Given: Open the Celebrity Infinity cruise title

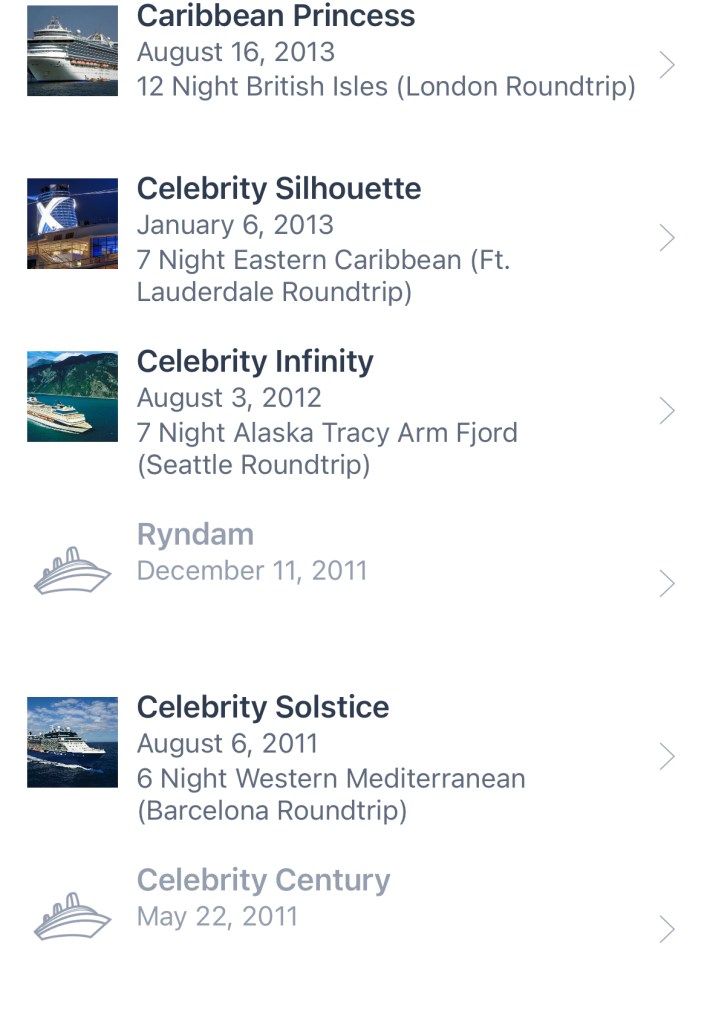Looking at the screenshot, I should coord(254,362).
